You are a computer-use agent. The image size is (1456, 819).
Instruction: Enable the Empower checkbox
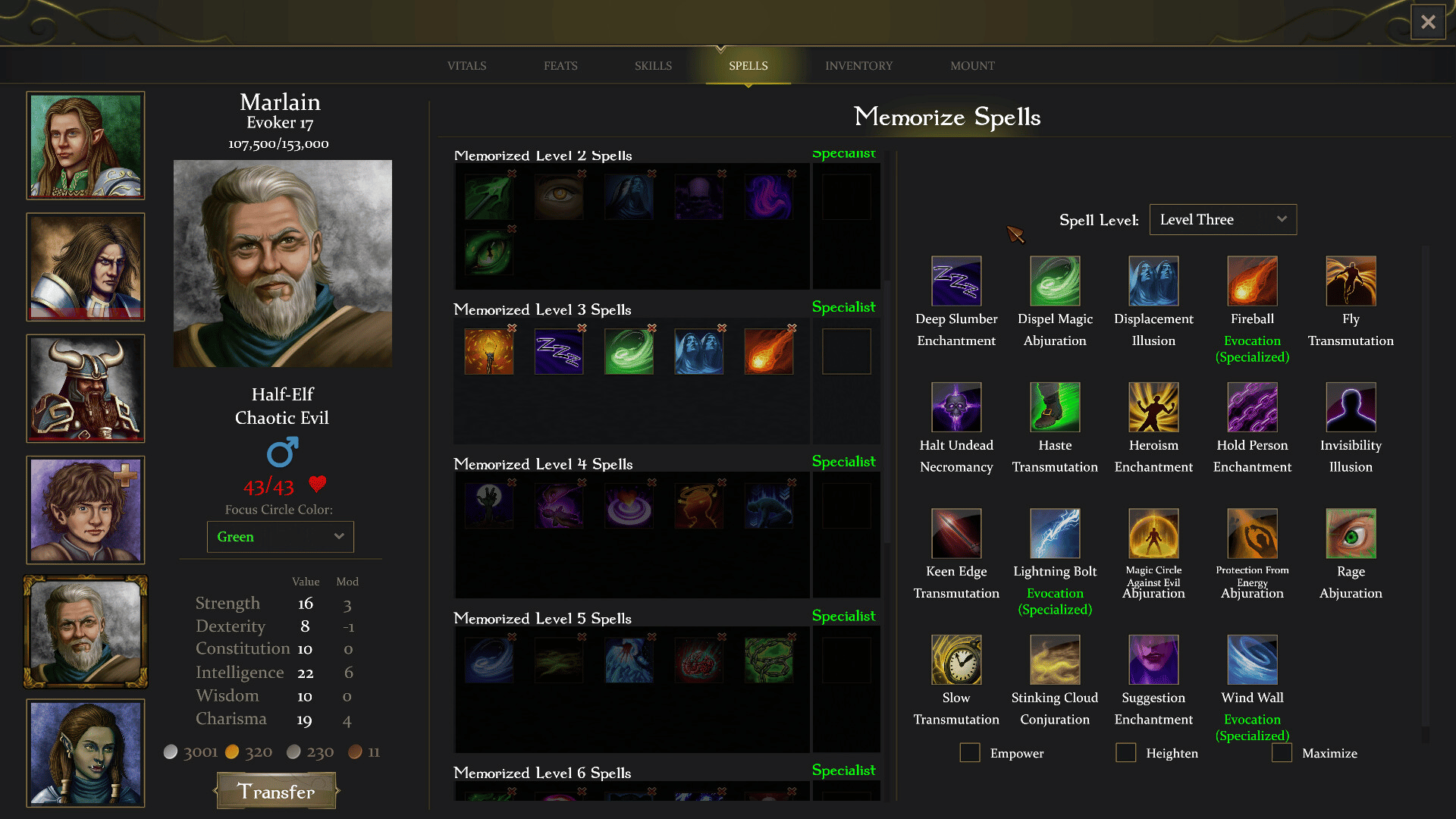[x=970, y=753]
